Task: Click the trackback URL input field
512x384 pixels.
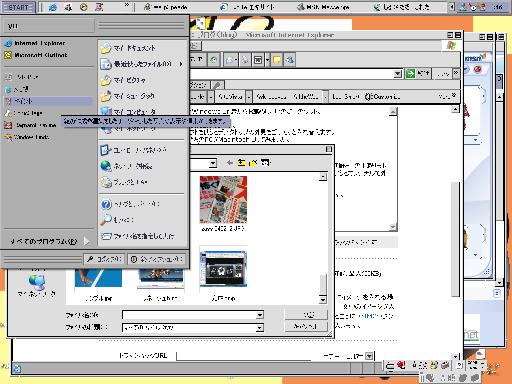Action: (244, 356)
